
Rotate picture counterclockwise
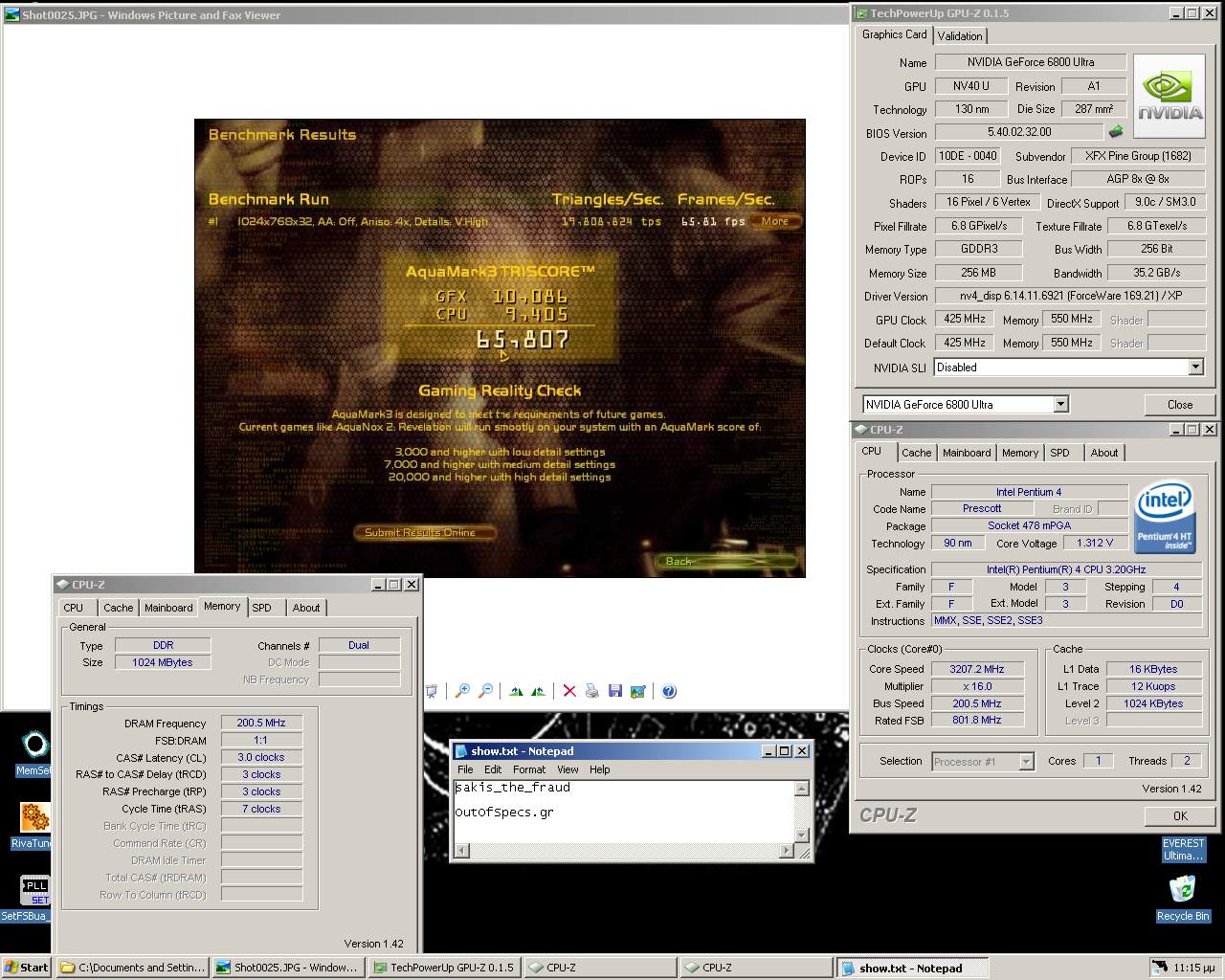click(538, 691)
